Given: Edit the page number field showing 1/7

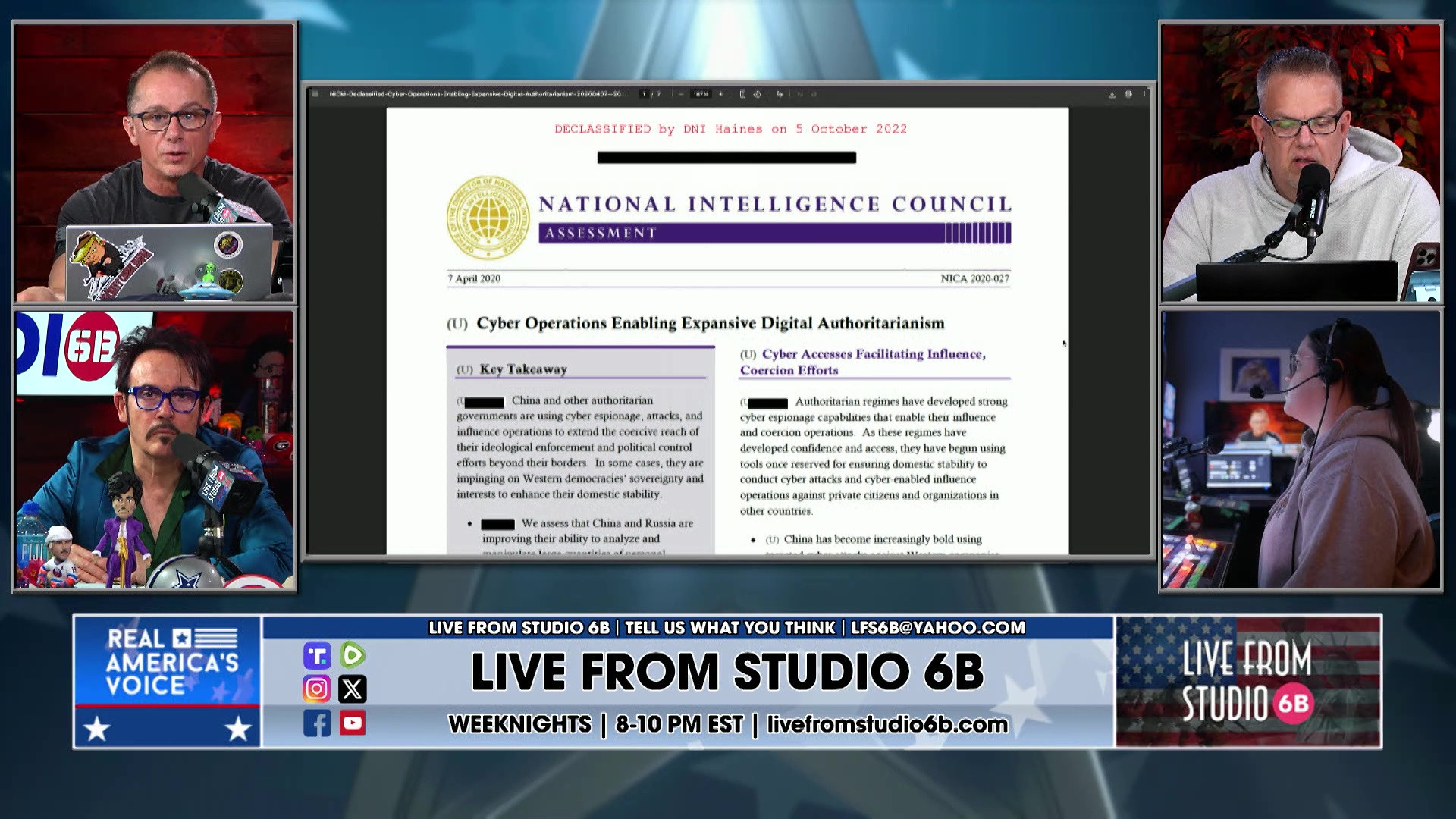Looking at the screenshot, I should (x=643, y=96).
